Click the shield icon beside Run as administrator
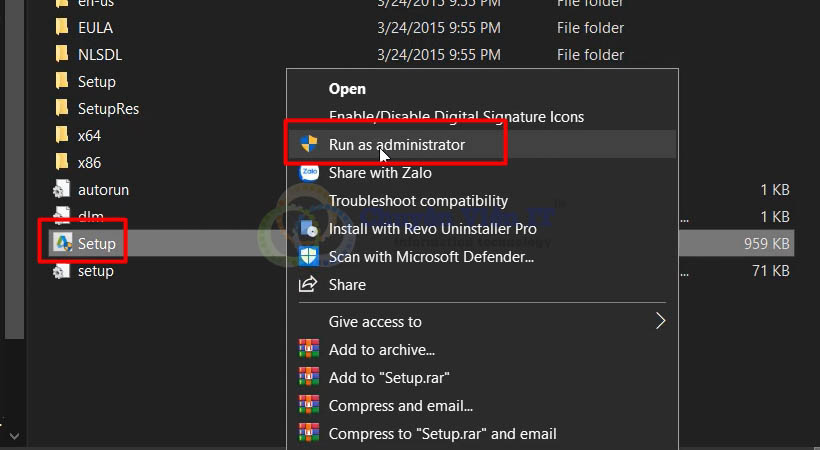The image size is (820, 450). (x=309, y=144)
